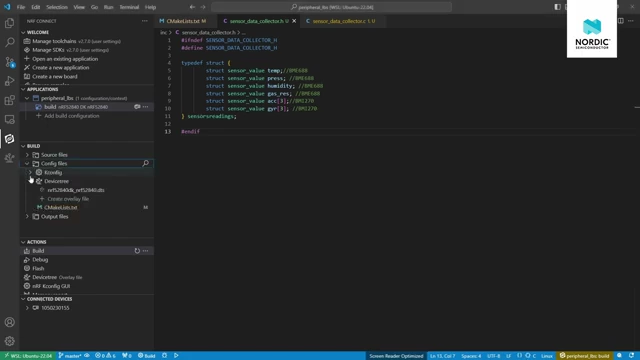Viewport: 640px width, 360px height.
Task: Click Ln 13, Col 7 cursor position
Action: pos(442,356)
